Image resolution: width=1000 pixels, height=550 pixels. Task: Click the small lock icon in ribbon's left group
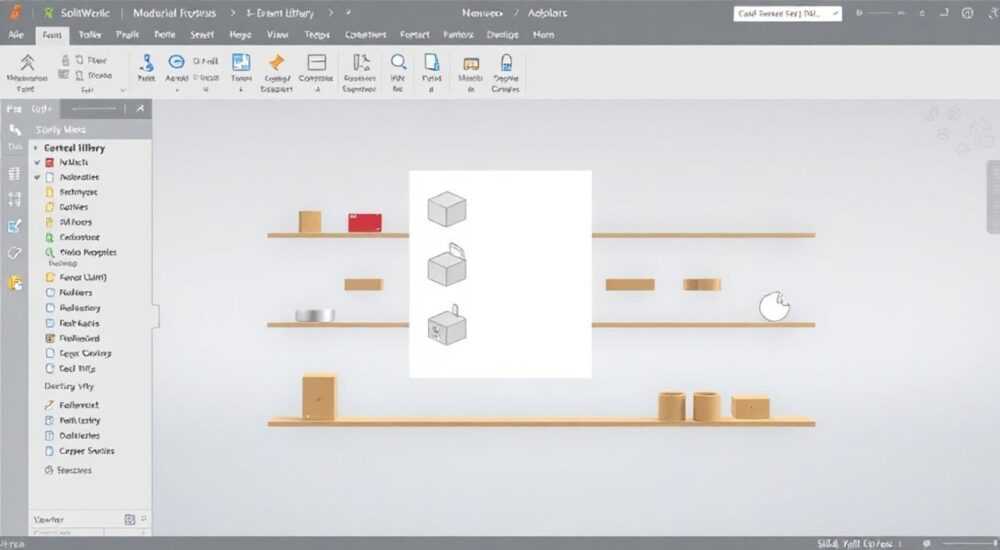[x=65, y=60]
